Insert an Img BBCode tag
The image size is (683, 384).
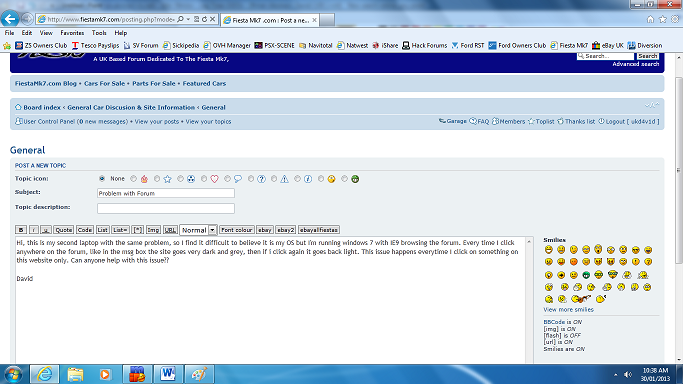click(153, 230)
